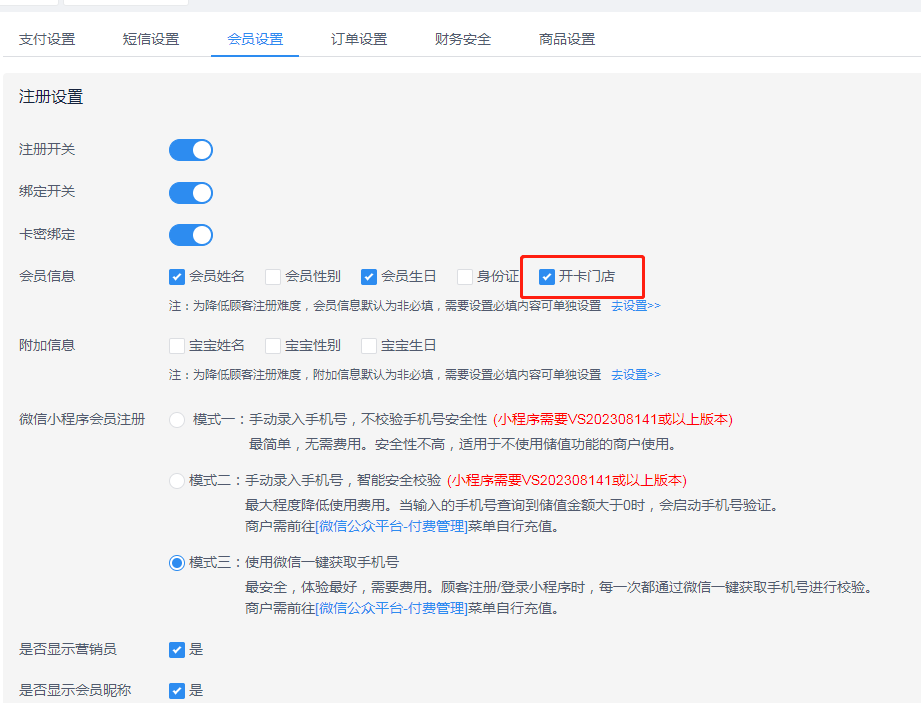Enable the 宝宝生日 checkbox
This screenshot has height=703, width=921.
pos(369,346)
